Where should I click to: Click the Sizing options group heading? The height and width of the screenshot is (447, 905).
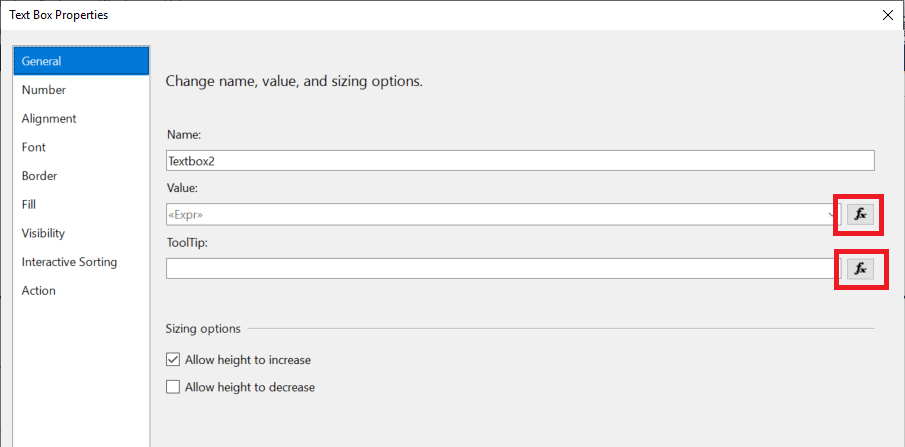tap(203, 329)
